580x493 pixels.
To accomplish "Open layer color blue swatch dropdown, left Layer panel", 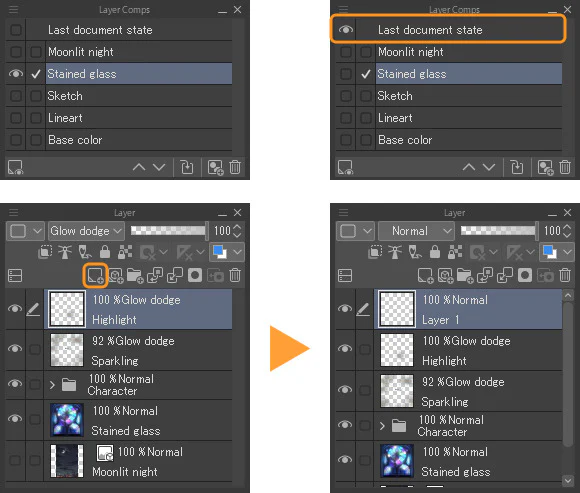I will coord(226,252).
